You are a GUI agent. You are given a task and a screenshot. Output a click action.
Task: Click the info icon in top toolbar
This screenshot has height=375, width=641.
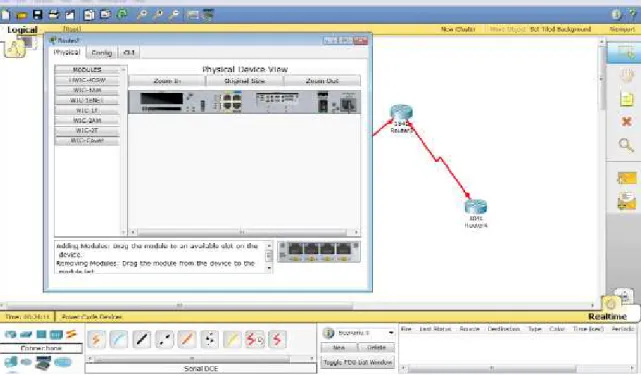point(616,15)
